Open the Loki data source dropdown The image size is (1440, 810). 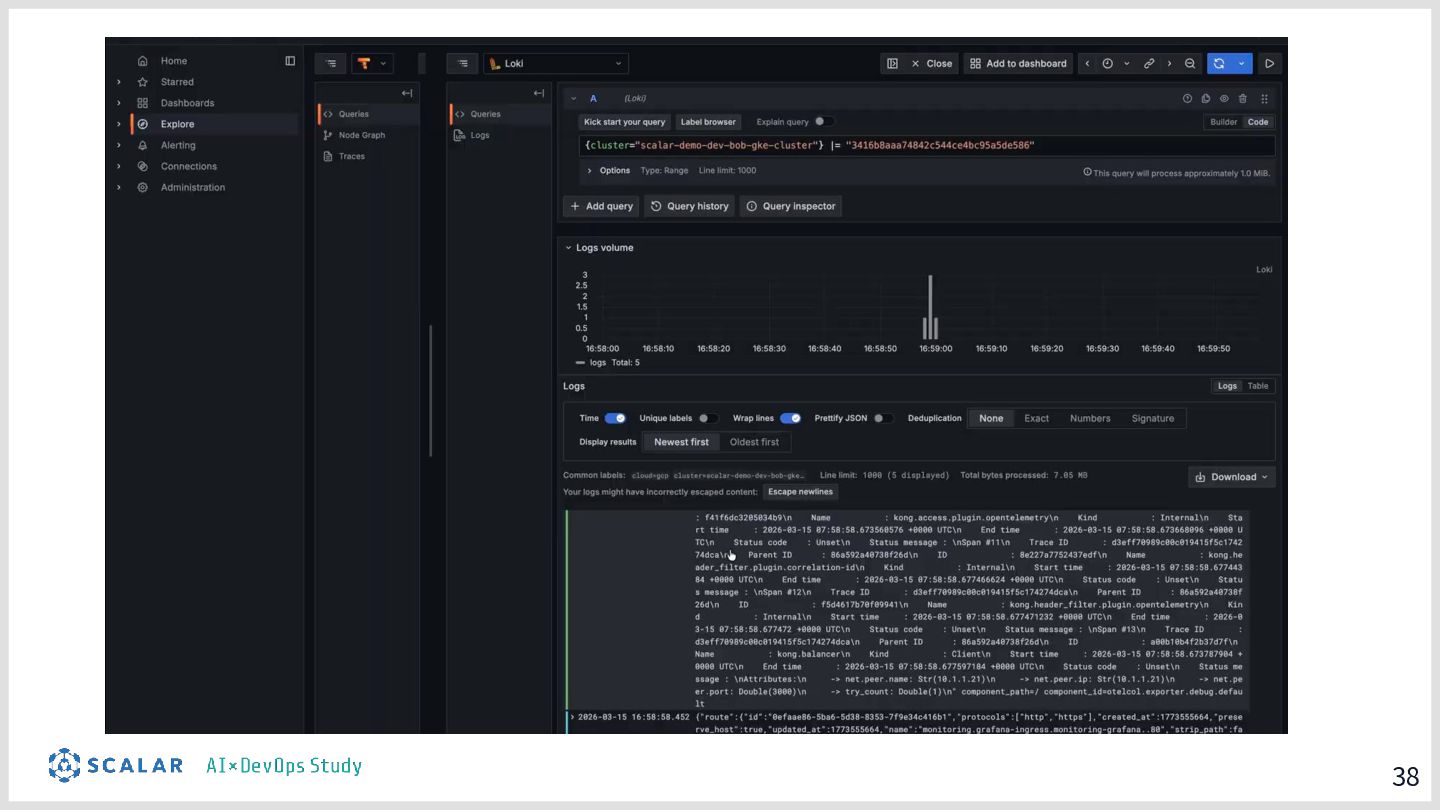click(556, 64)
